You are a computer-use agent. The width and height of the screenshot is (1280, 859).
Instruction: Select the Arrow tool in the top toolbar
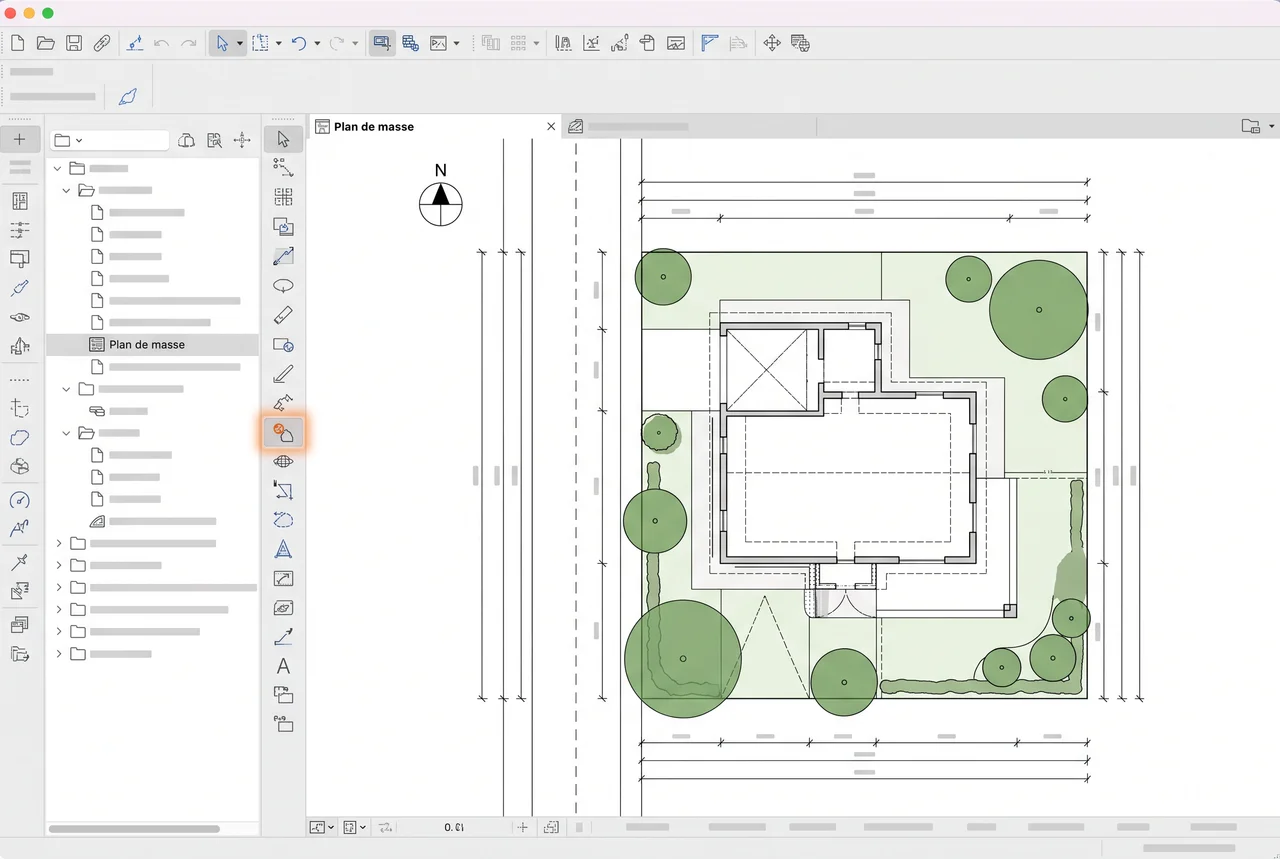(222, 43)
